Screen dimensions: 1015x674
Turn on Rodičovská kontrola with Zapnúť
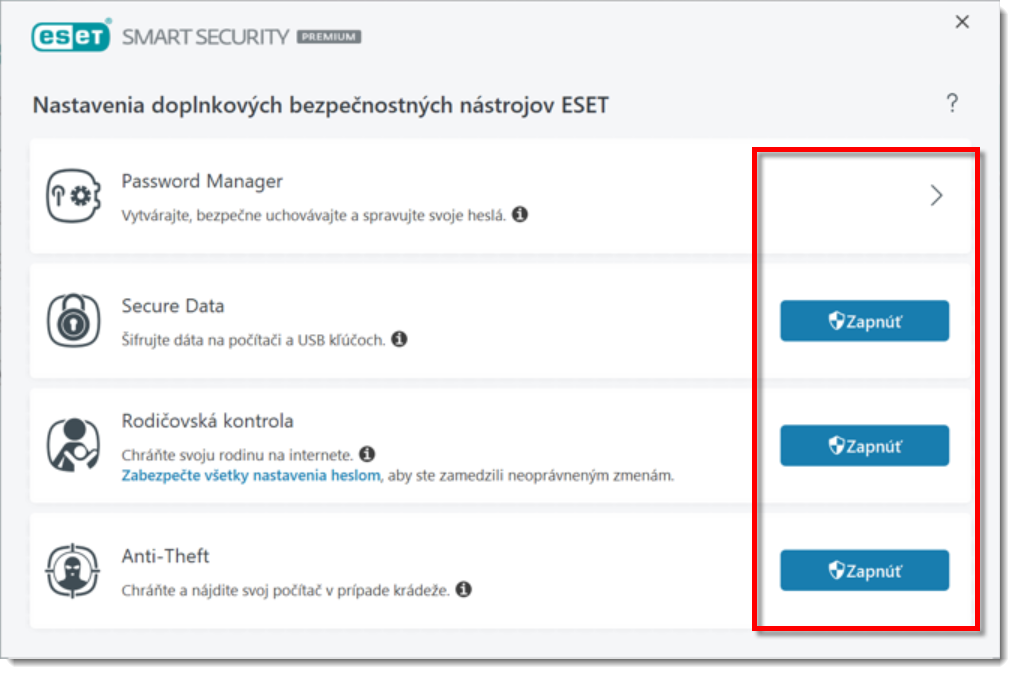coord(864,446)
